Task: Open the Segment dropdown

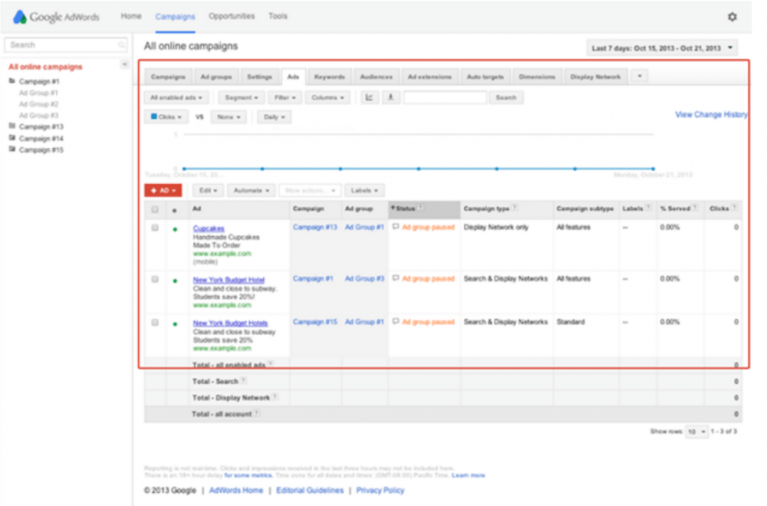Action: click(241, 97)
